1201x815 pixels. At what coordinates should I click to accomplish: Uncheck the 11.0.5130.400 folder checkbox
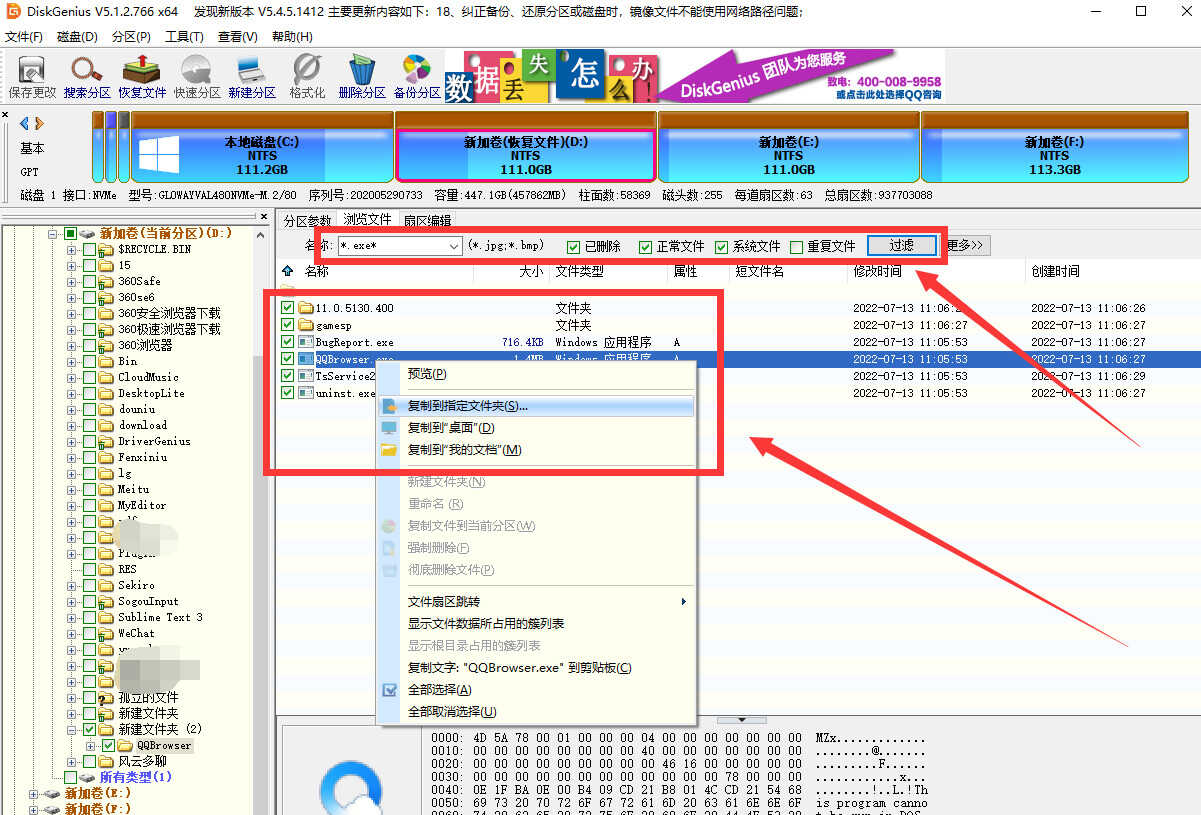288,308
